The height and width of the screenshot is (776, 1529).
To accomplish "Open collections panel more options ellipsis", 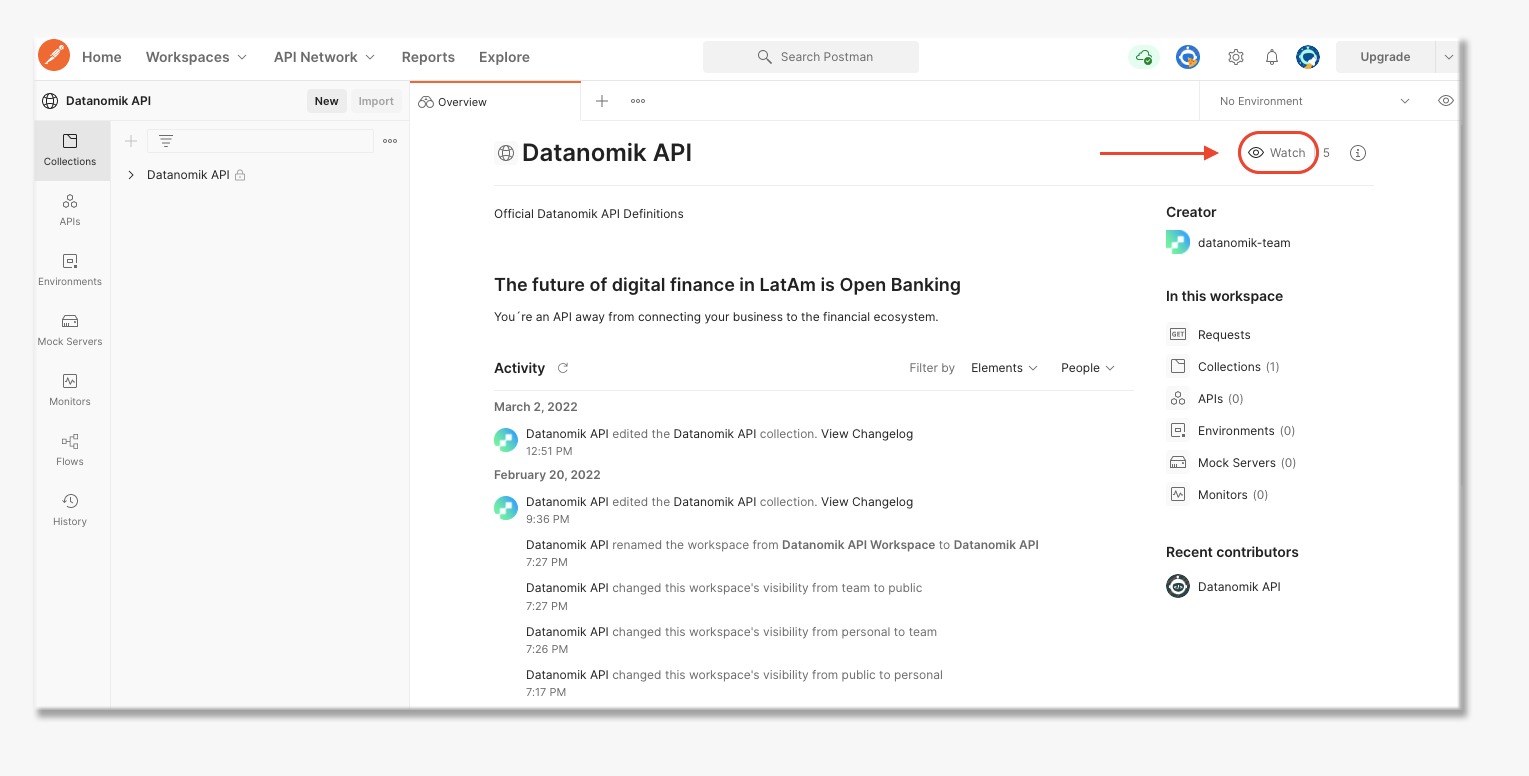I will (x=390, y=141).
